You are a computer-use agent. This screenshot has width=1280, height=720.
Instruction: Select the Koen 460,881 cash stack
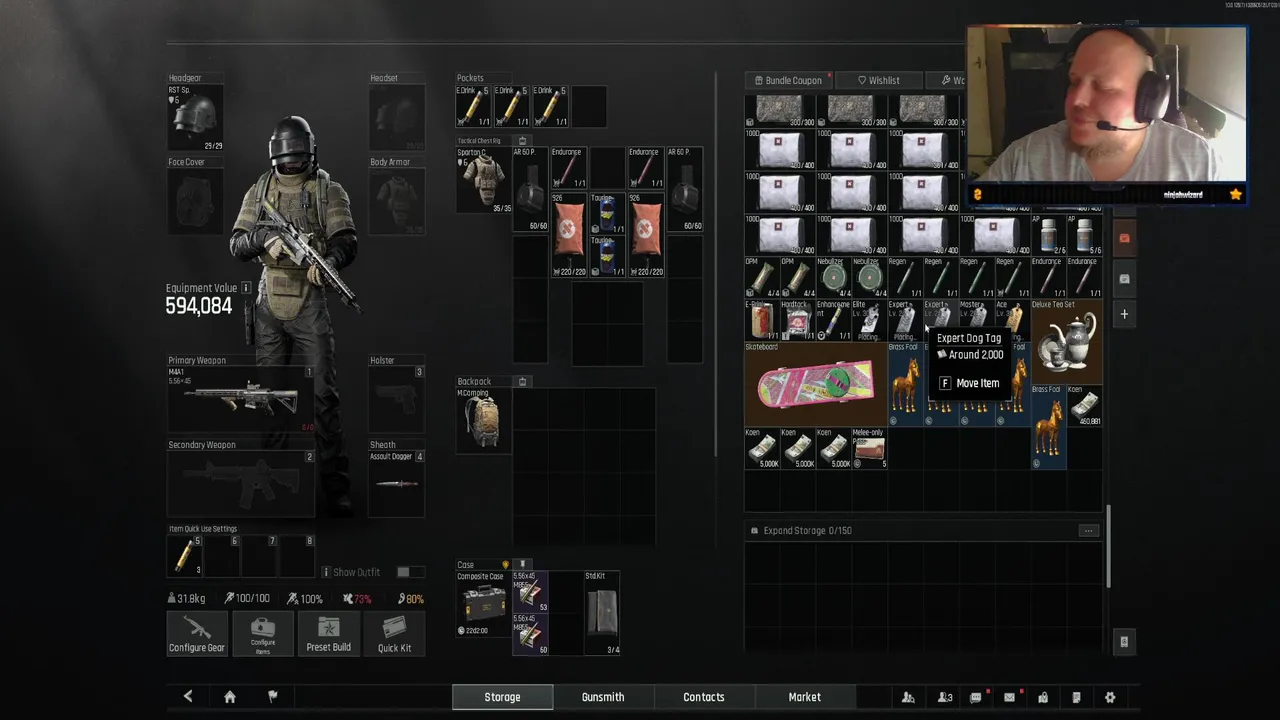point(1084,406)
